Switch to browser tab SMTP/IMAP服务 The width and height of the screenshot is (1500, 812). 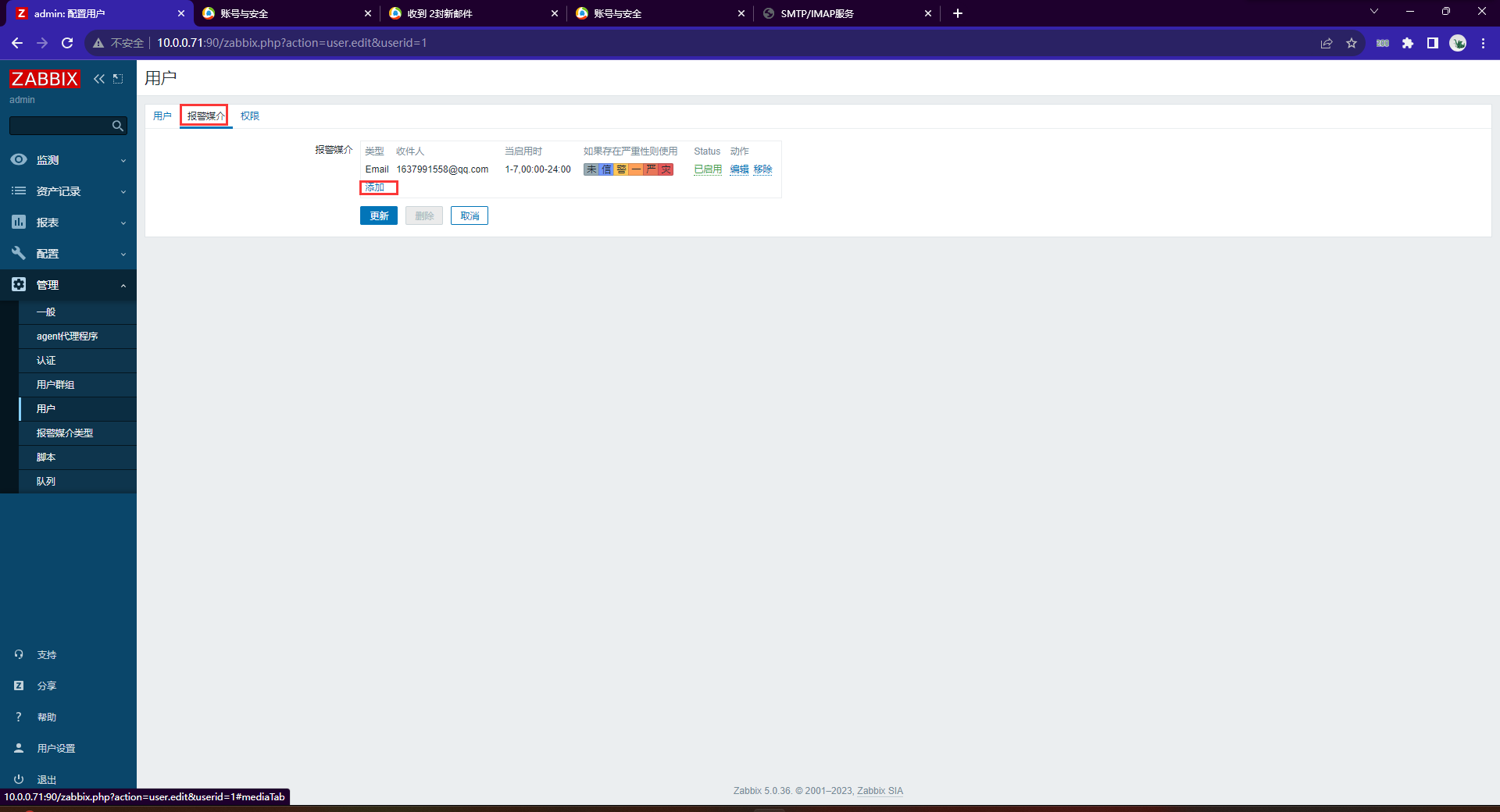point(846,13)
